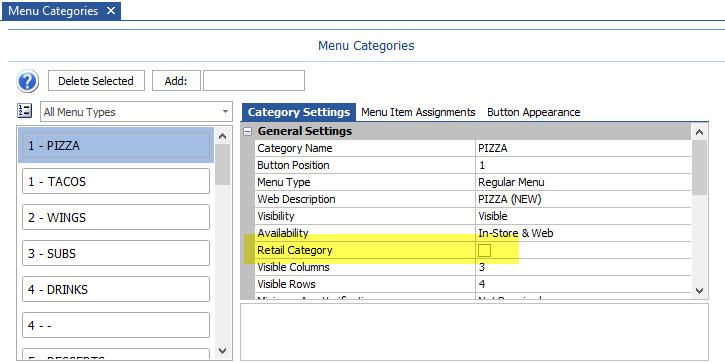Collapse the General Settings section
The width and height of the screenshot is (725, 363).
(248, 131)
